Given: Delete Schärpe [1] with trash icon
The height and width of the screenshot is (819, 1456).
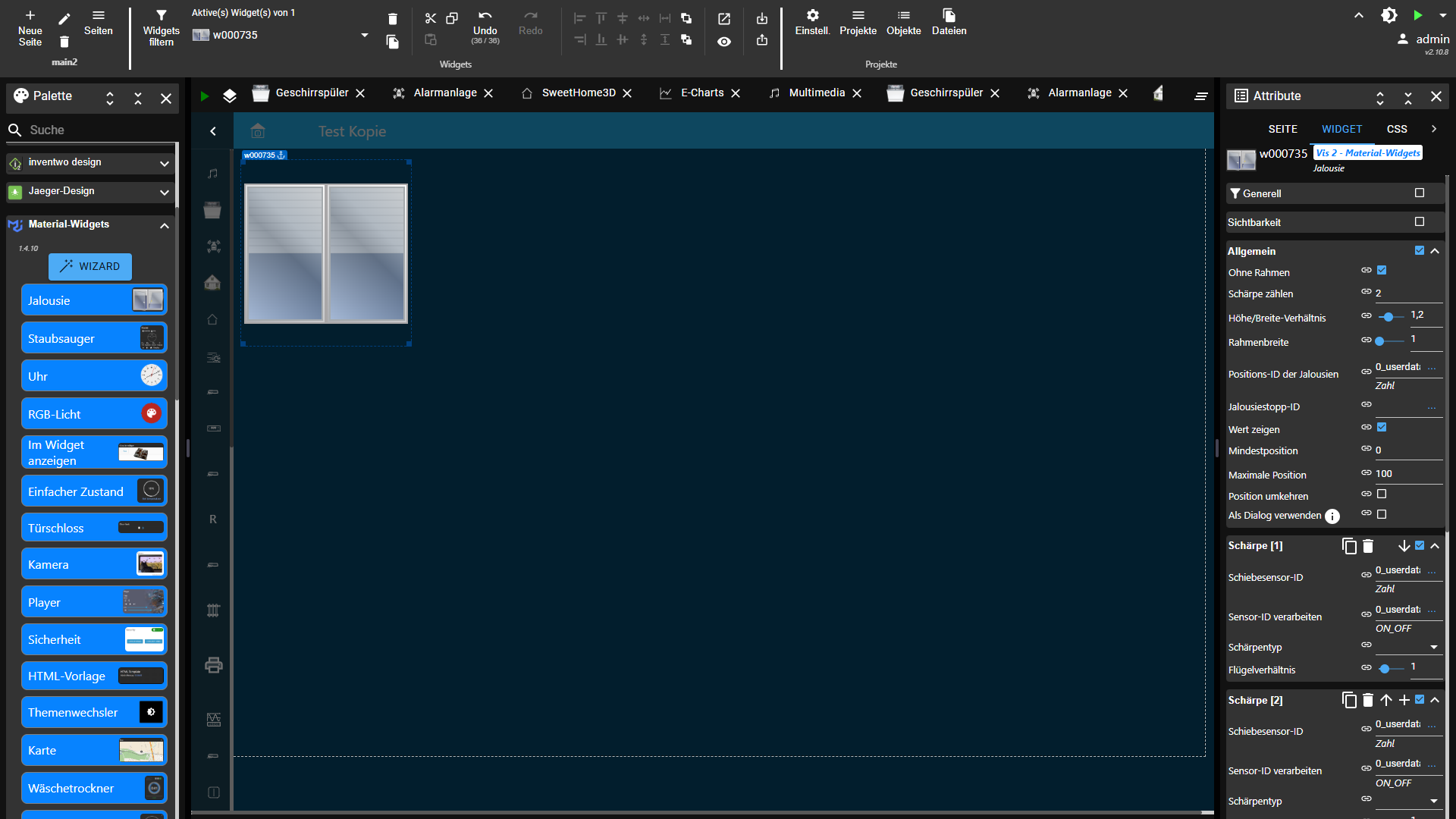Looking at the screenshot, I should tap(1368, 546).
